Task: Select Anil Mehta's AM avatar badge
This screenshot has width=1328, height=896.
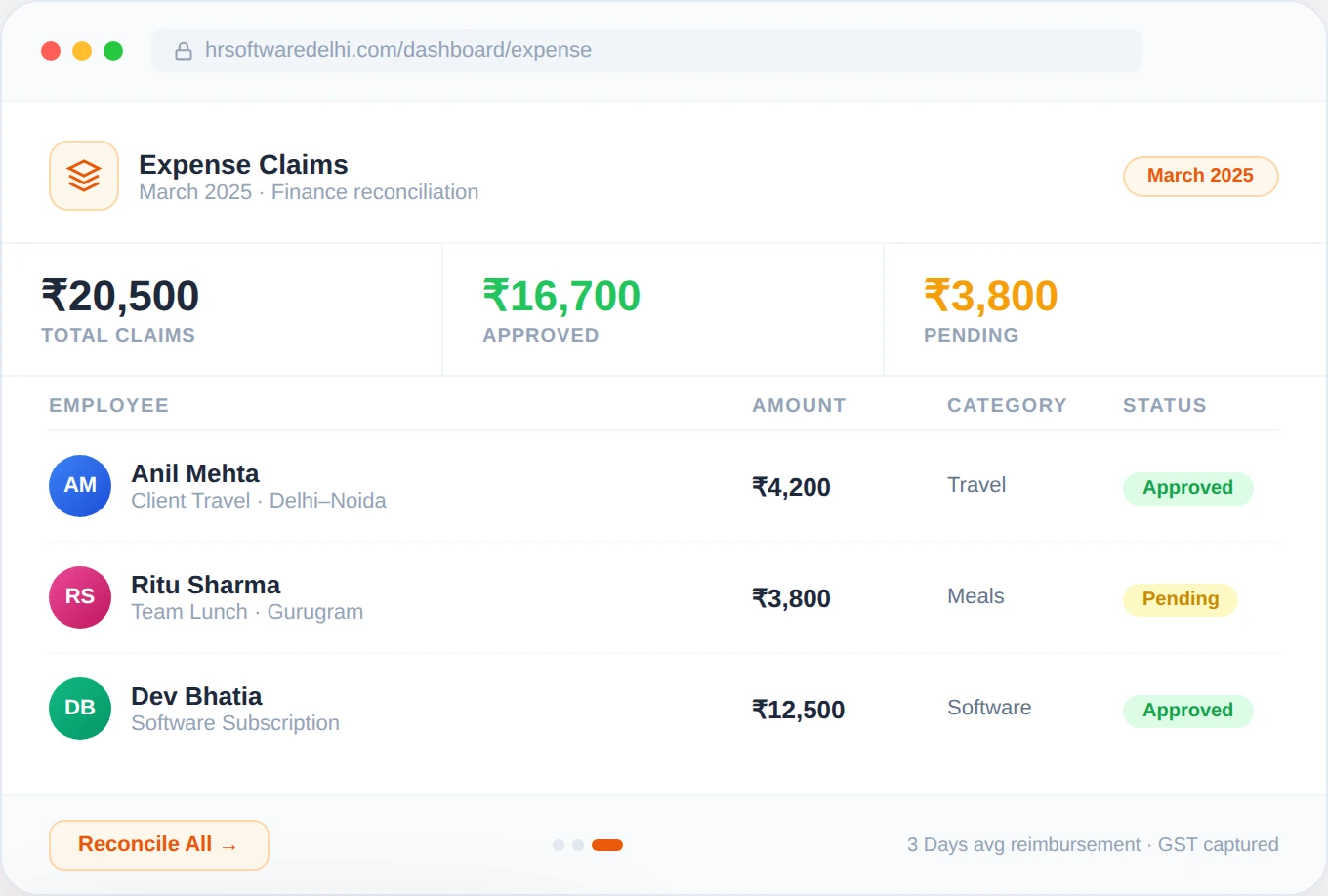Action: pos(79,485)
